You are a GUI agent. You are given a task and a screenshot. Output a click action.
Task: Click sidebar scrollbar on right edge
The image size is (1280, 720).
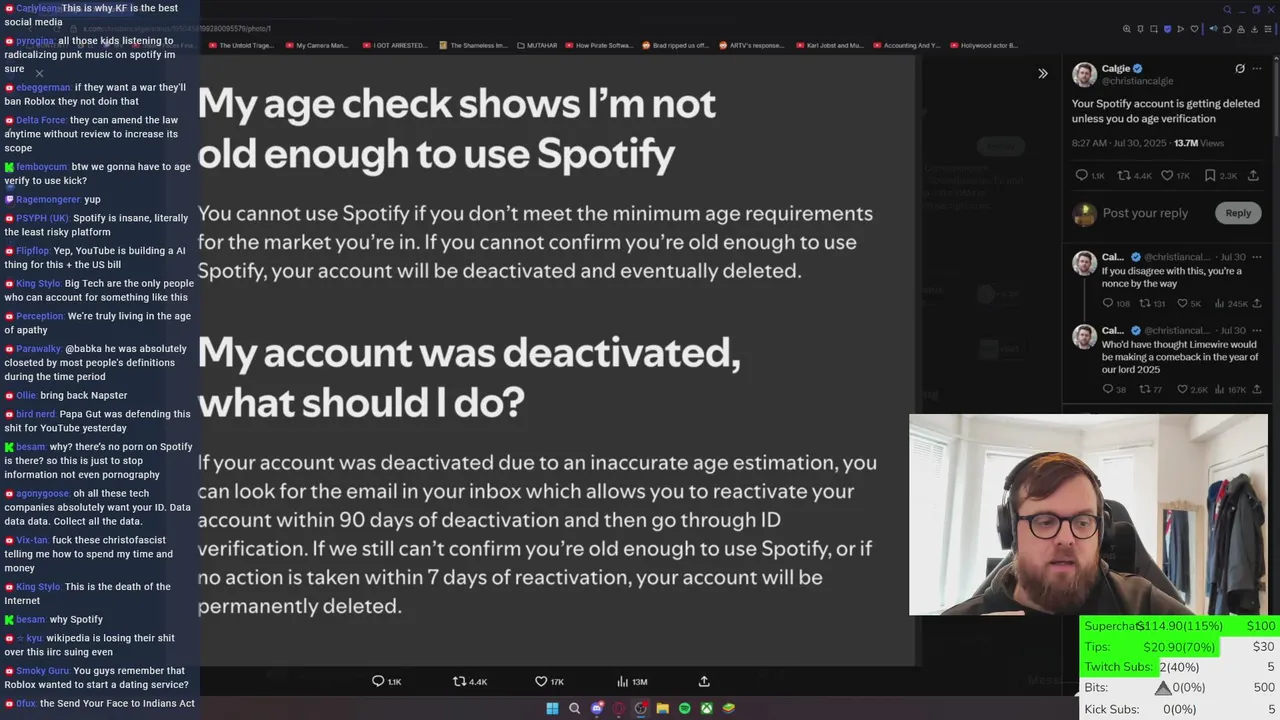tap(1275, 100)
